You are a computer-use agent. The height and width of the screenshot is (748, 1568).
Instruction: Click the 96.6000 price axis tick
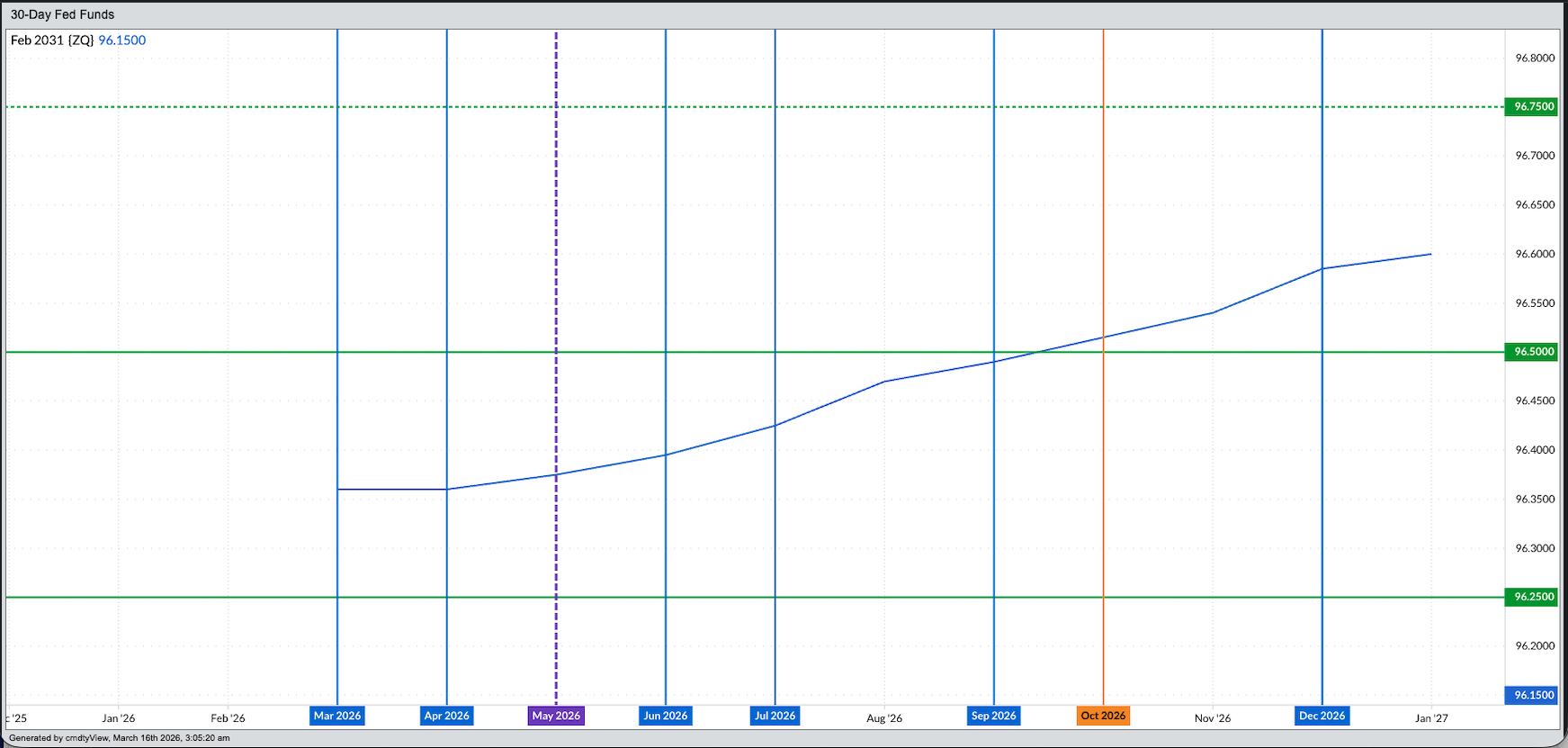[1535, 254]
